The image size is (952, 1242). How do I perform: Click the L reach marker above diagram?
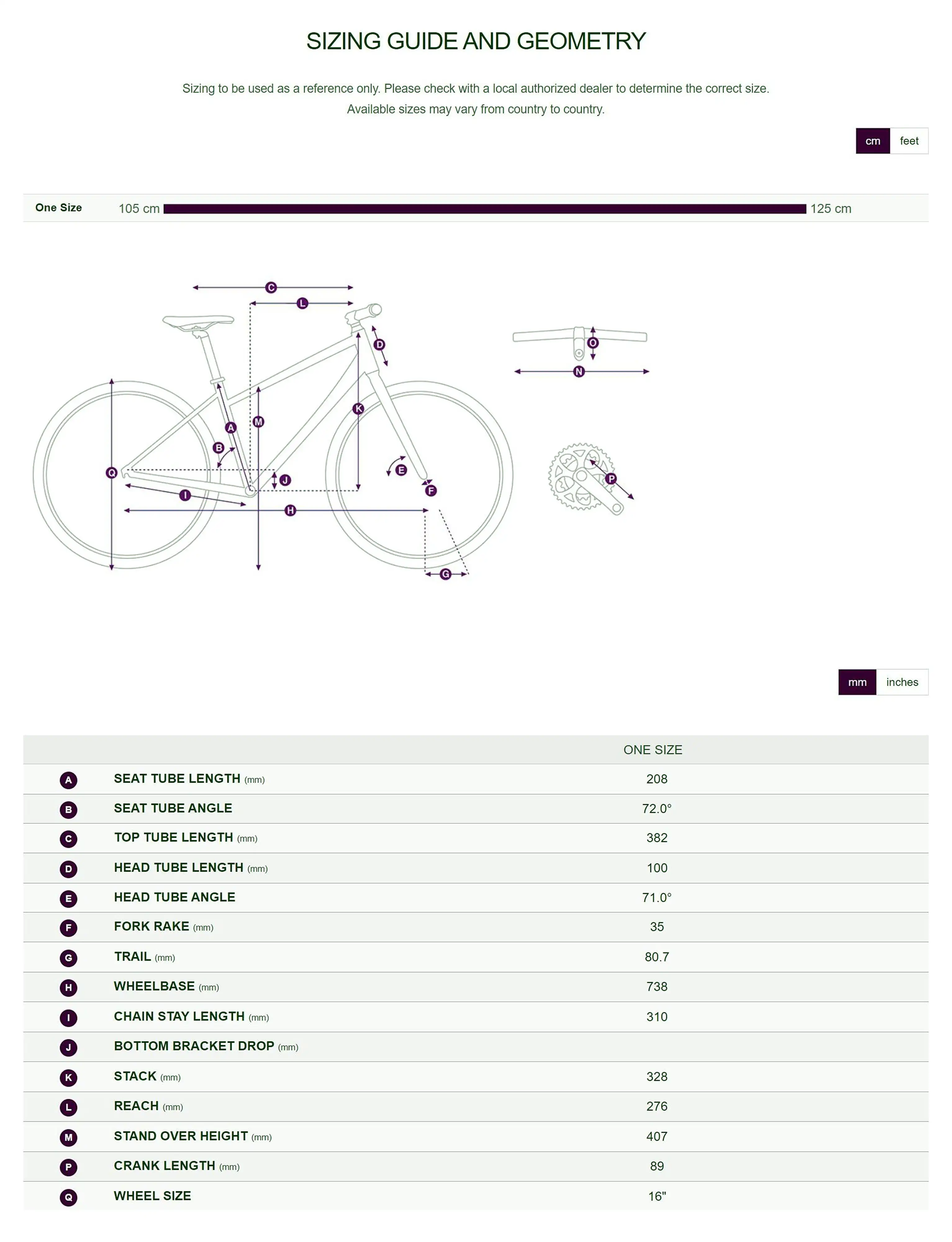302,303
